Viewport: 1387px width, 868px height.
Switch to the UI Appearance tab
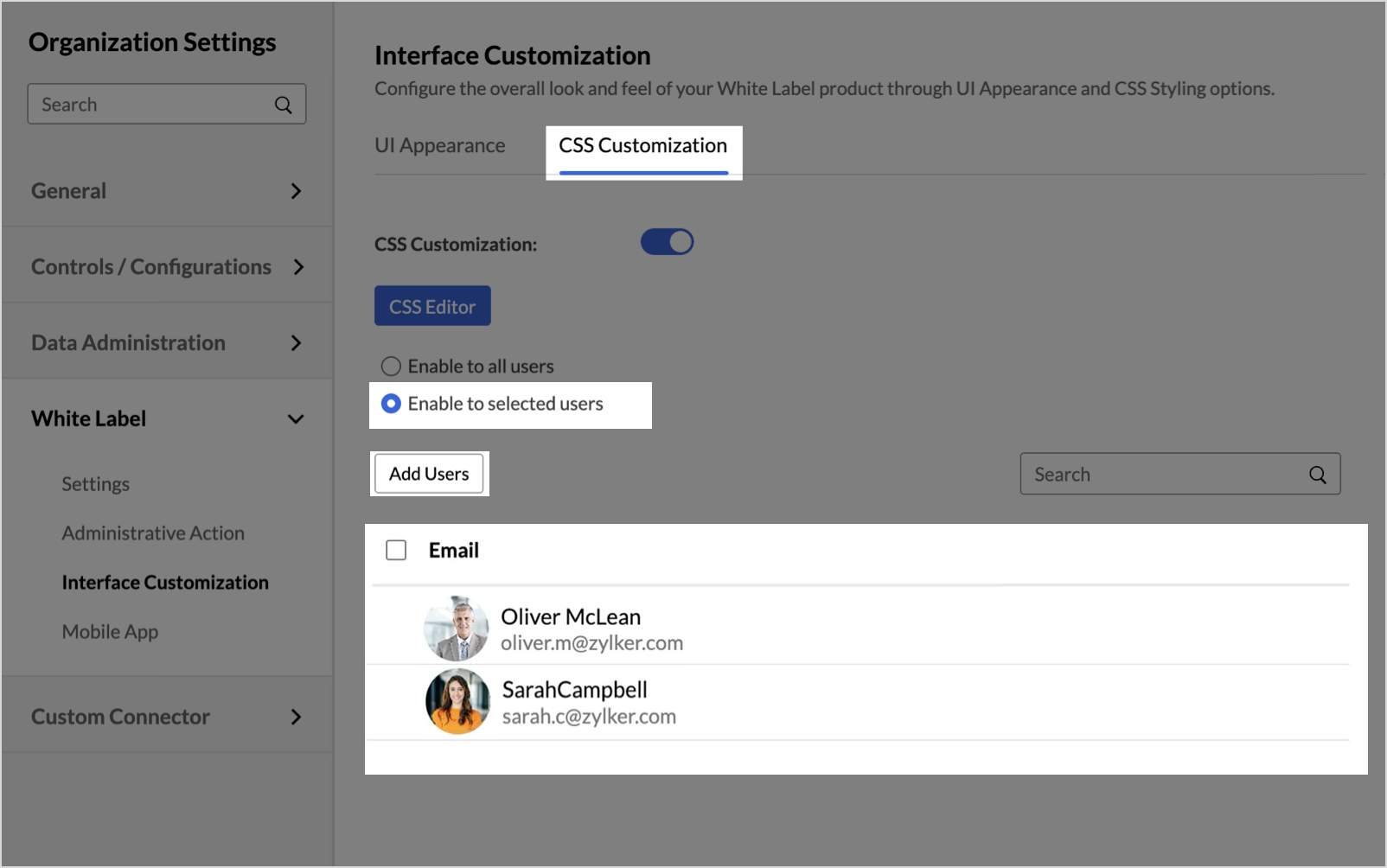(x=439, y=146)
